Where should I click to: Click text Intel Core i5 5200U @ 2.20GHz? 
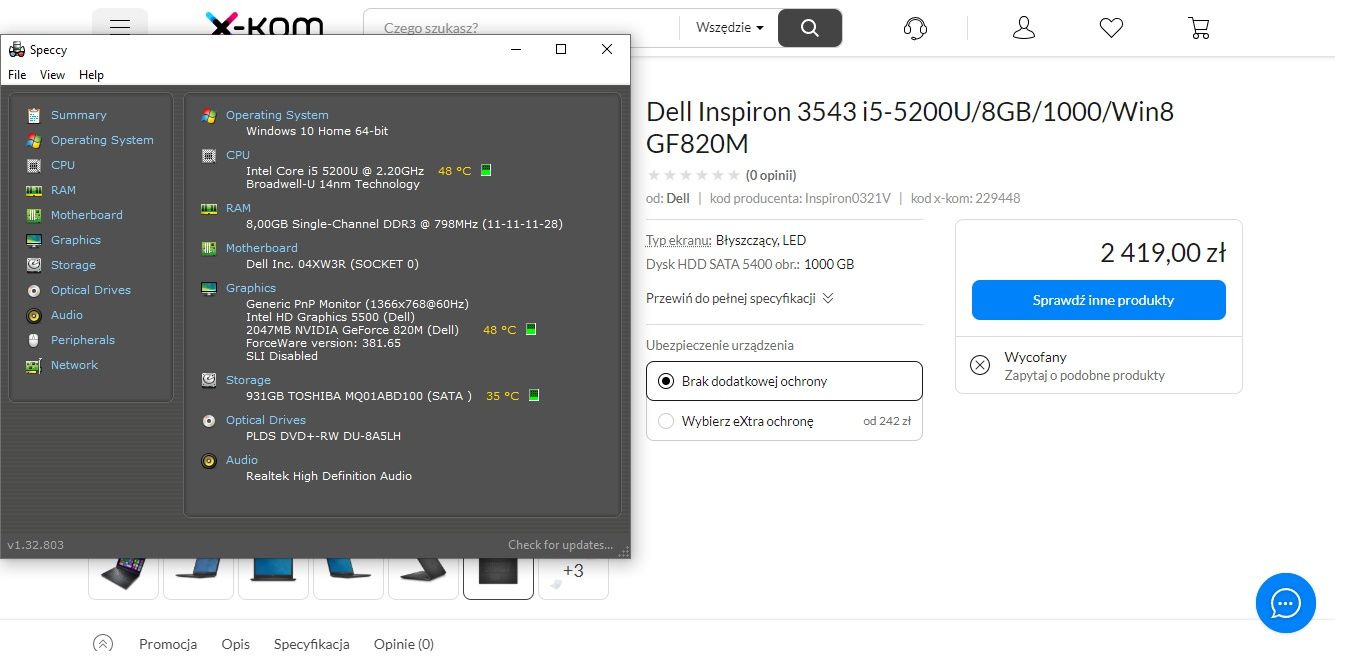click(335, 171)
